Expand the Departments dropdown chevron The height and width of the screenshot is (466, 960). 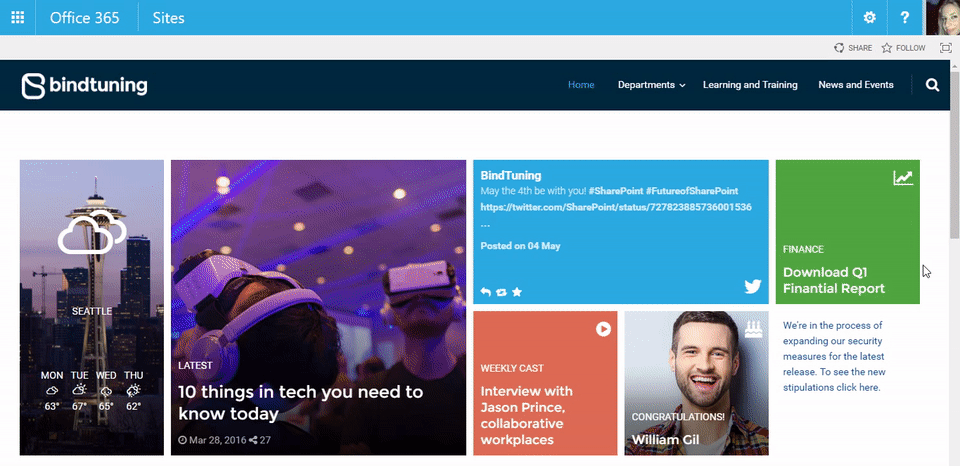[682, 86]
